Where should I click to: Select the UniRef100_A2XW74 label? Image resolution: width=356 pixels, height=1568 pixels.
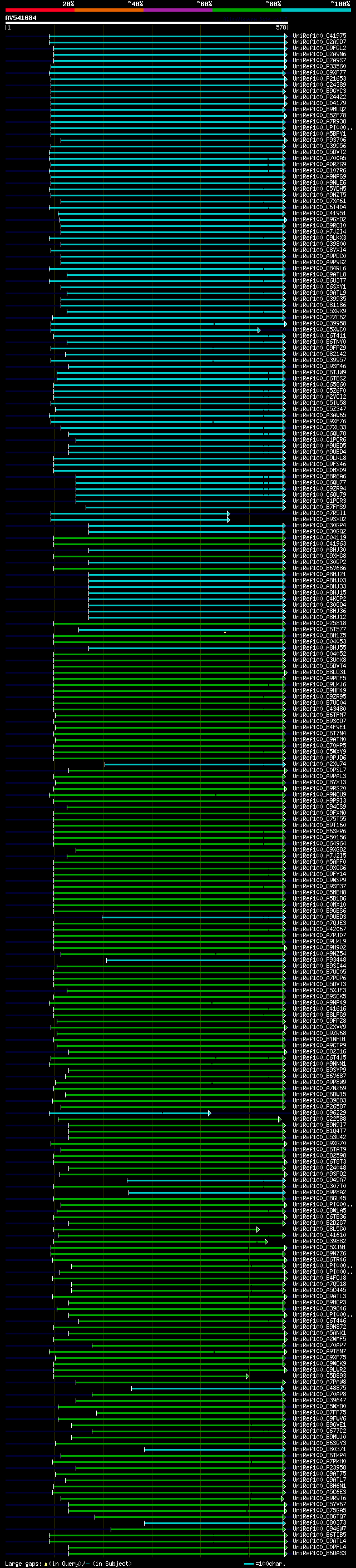tap(319, 764)
